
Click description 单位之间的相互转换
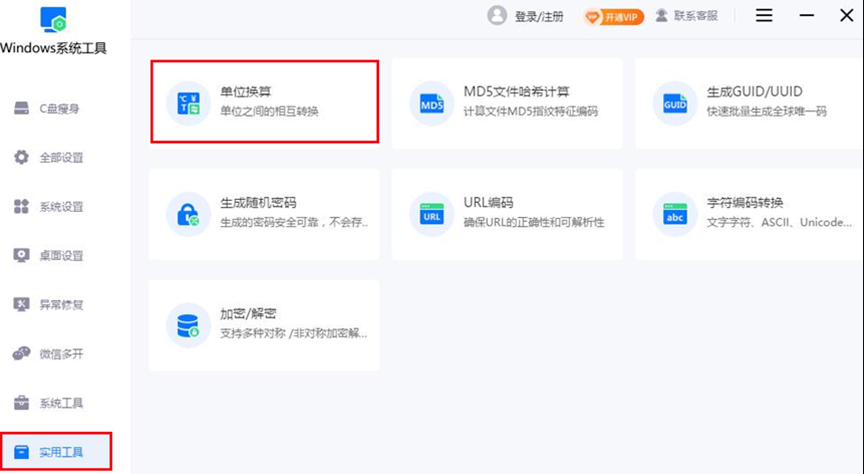coord(269,111)
